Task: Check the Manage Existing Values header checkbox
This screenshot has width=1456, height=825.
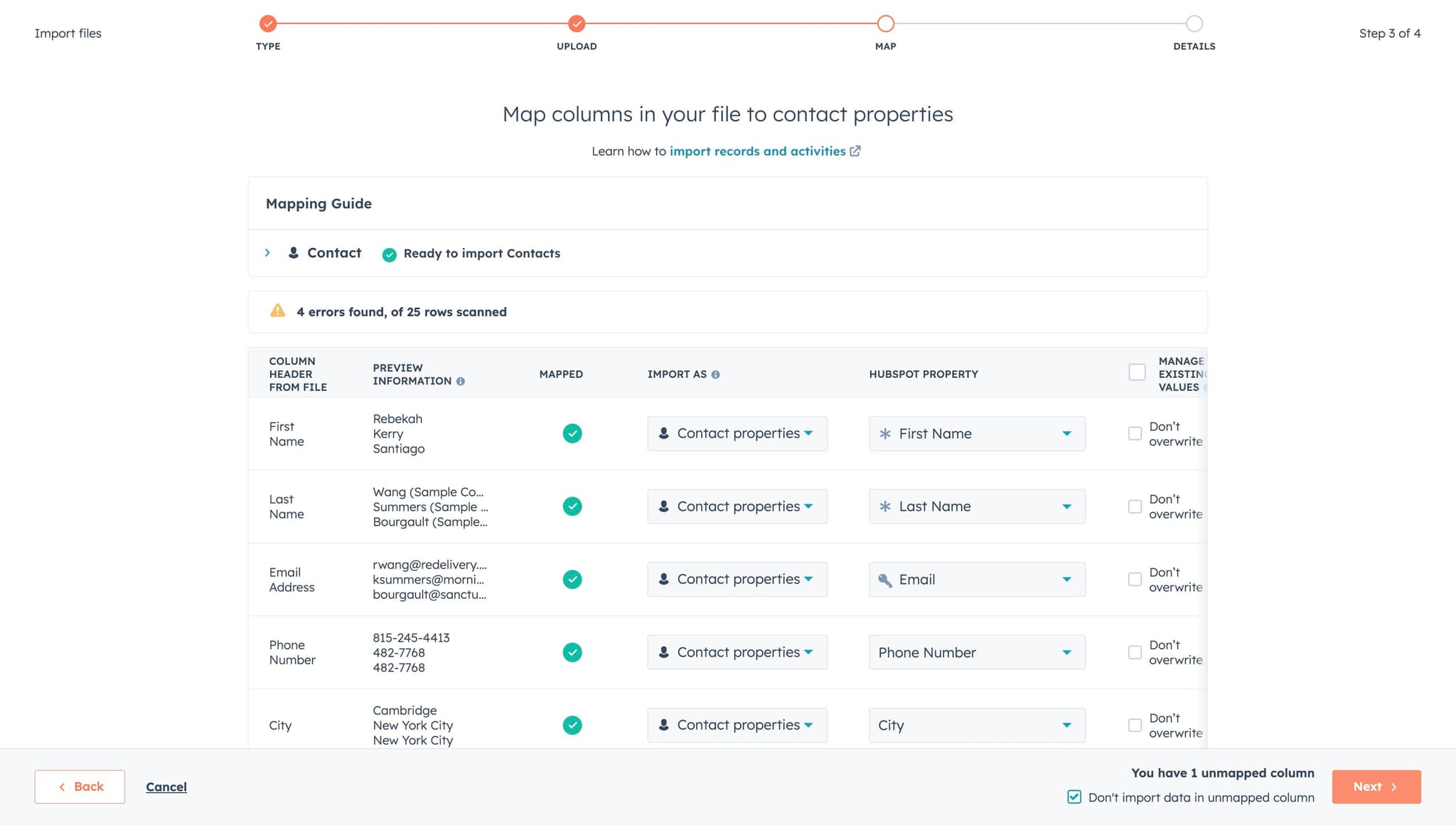Action: tap(1137, 372)
